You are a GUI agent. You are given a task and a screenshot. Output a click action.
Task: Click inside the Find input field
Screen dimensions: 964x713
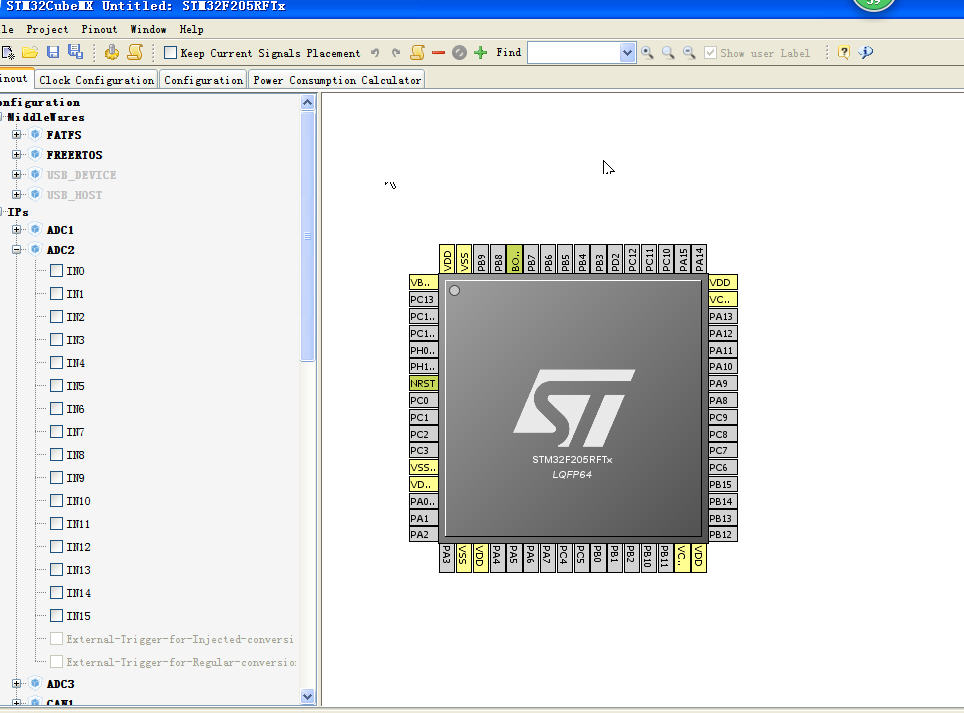click(574, 53)
